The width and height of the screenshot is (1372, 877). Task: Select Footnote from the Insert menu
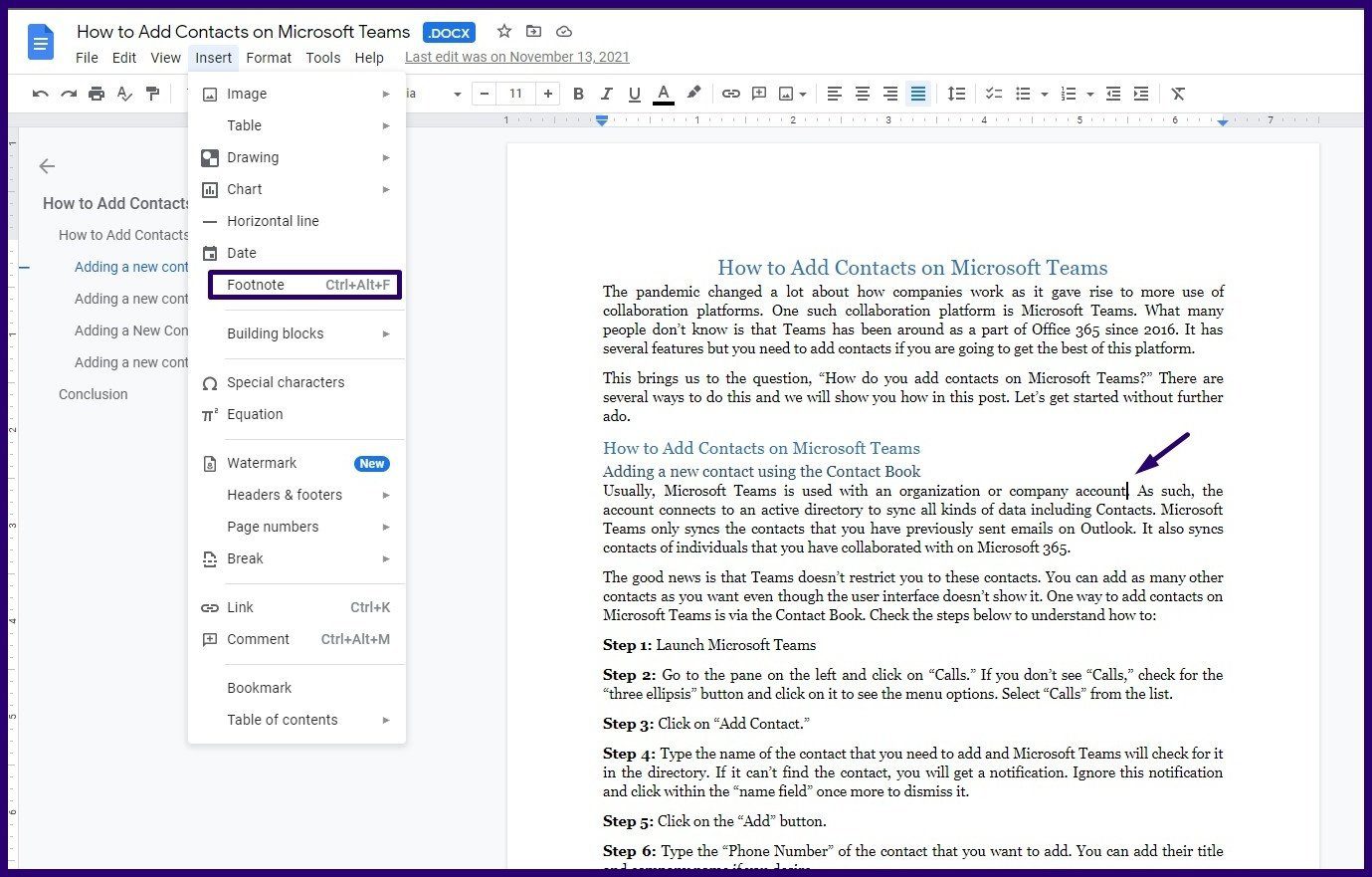(x=256, y=284)
